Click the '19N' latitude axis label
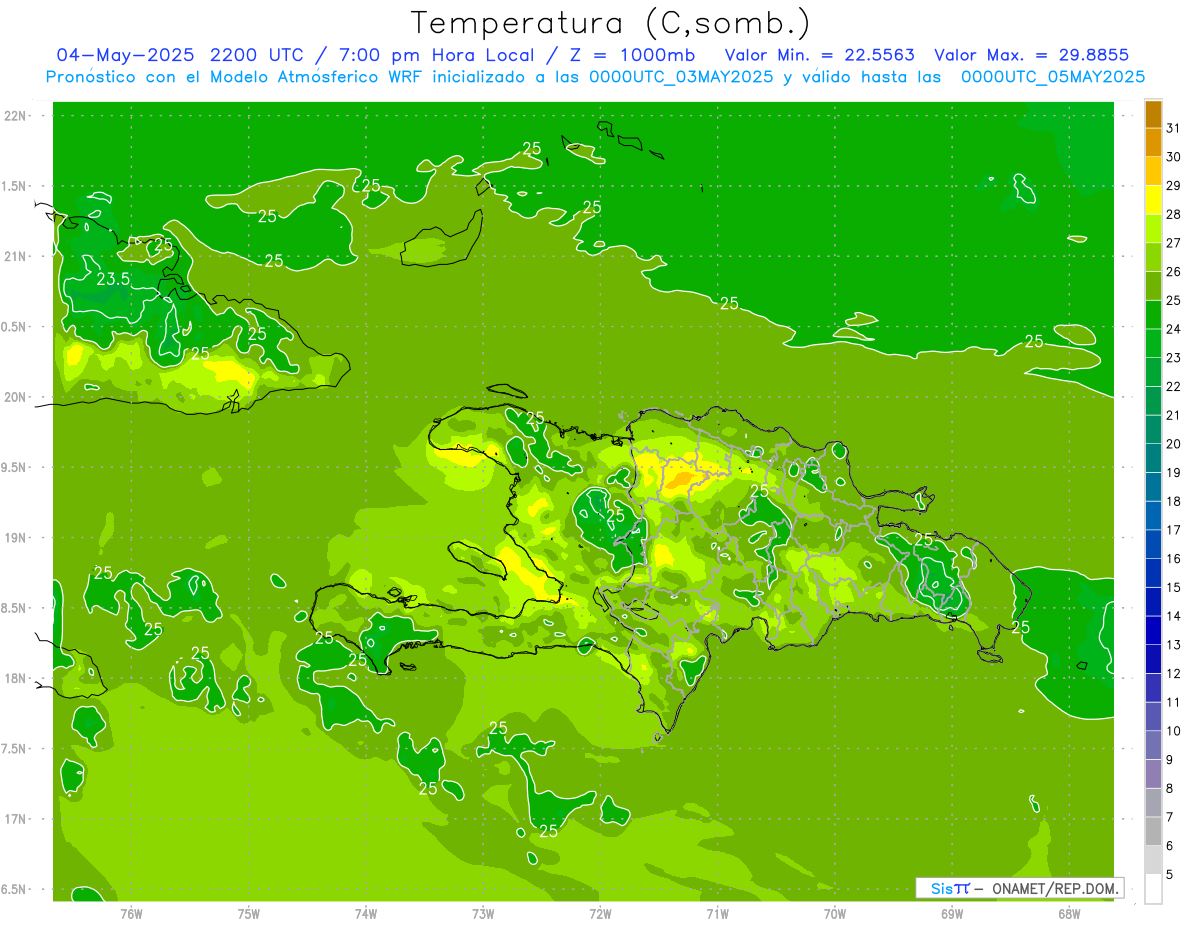The image size is (1200, 927). pos(15,538)
